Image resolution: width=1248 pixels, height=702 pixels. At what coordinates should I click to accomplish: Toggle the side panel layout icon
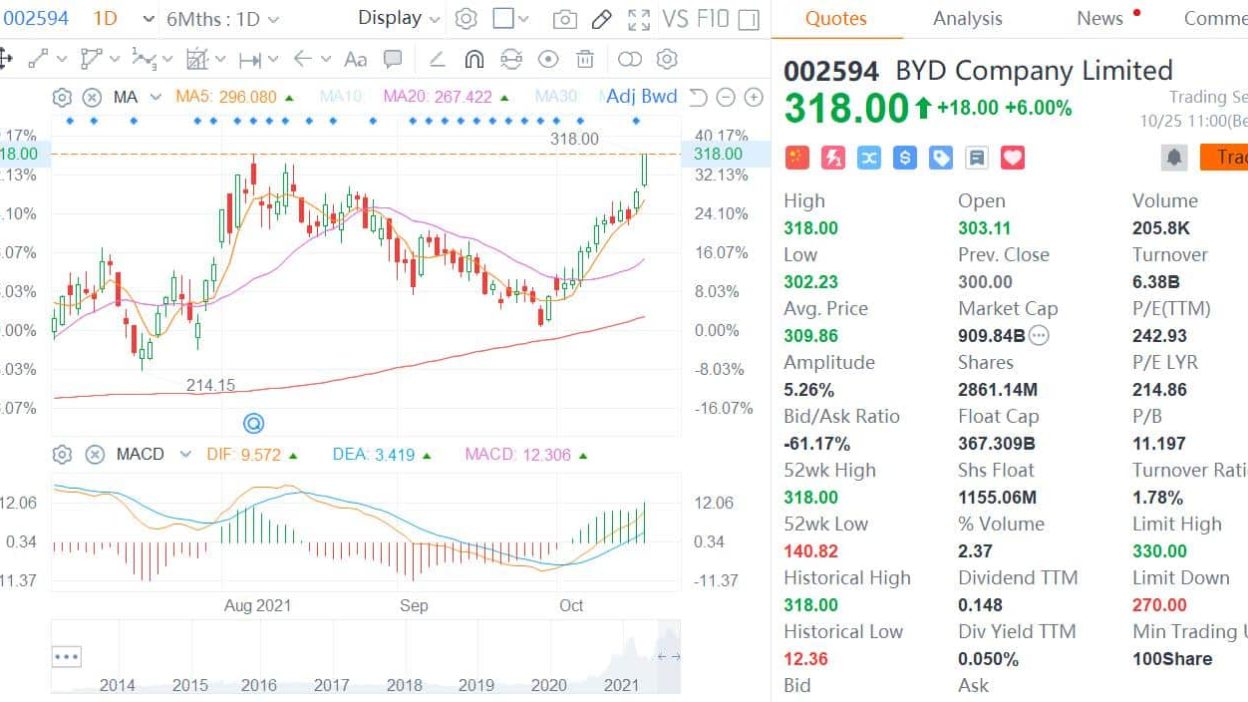[749, 19]
